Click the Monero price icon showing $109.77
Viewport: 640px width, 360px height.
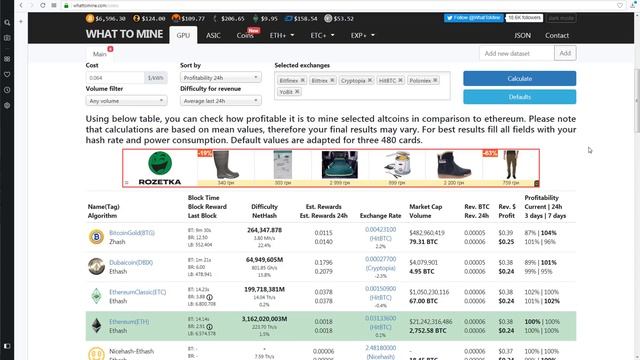(176, 18)
